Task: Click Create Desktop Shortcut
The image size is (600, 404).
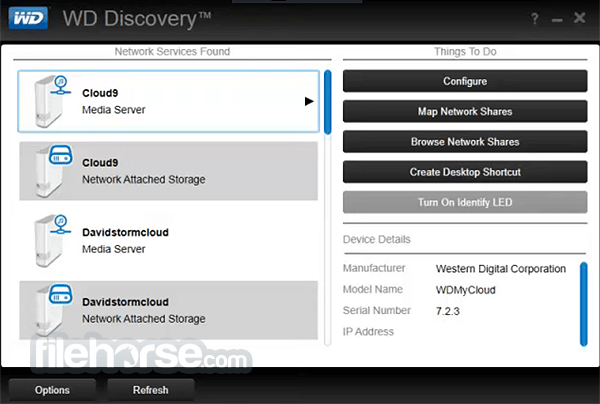Action: point(465,172)
